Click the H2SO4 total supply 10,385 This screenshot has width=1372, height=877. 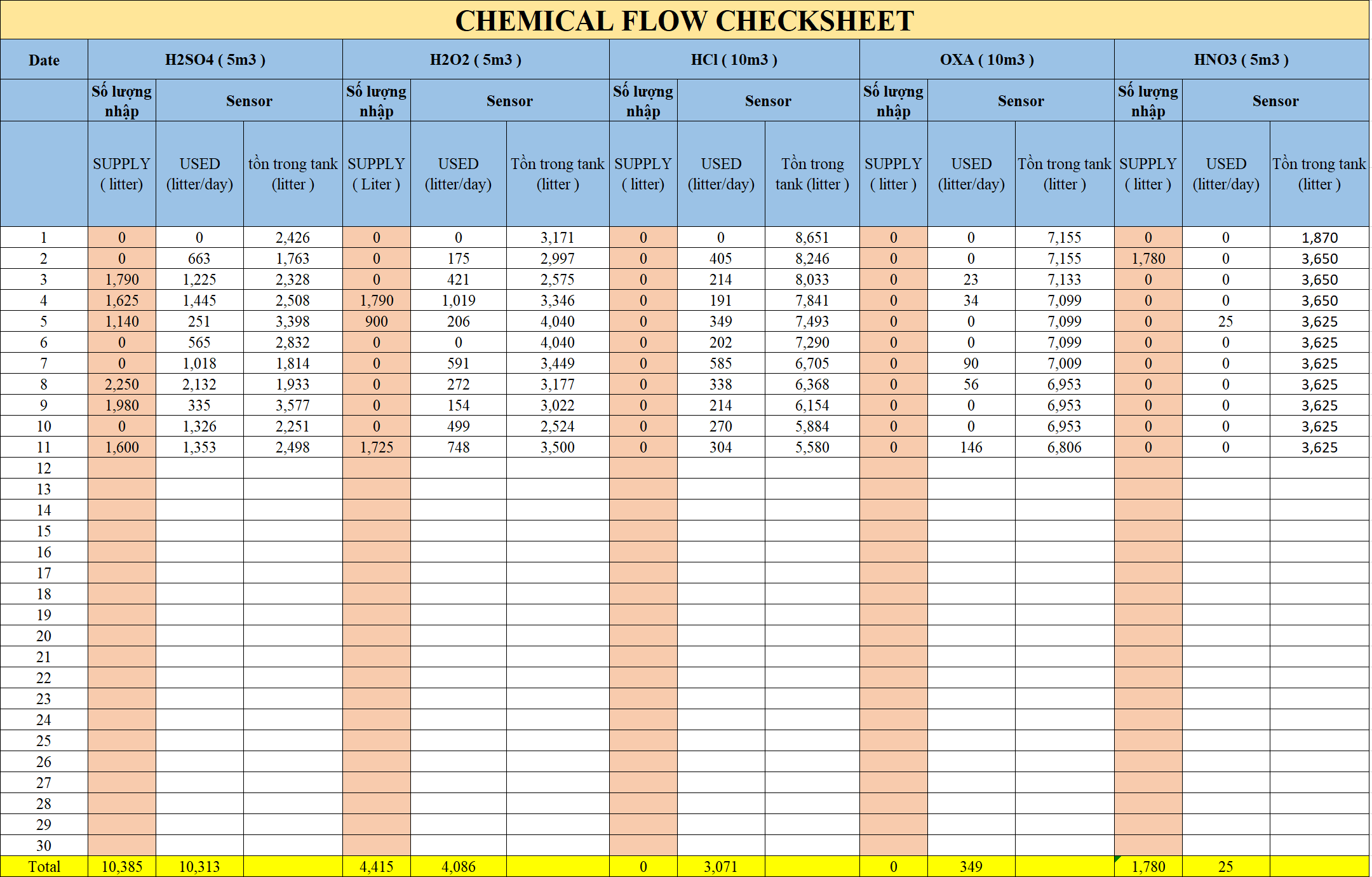coord(122,867)
